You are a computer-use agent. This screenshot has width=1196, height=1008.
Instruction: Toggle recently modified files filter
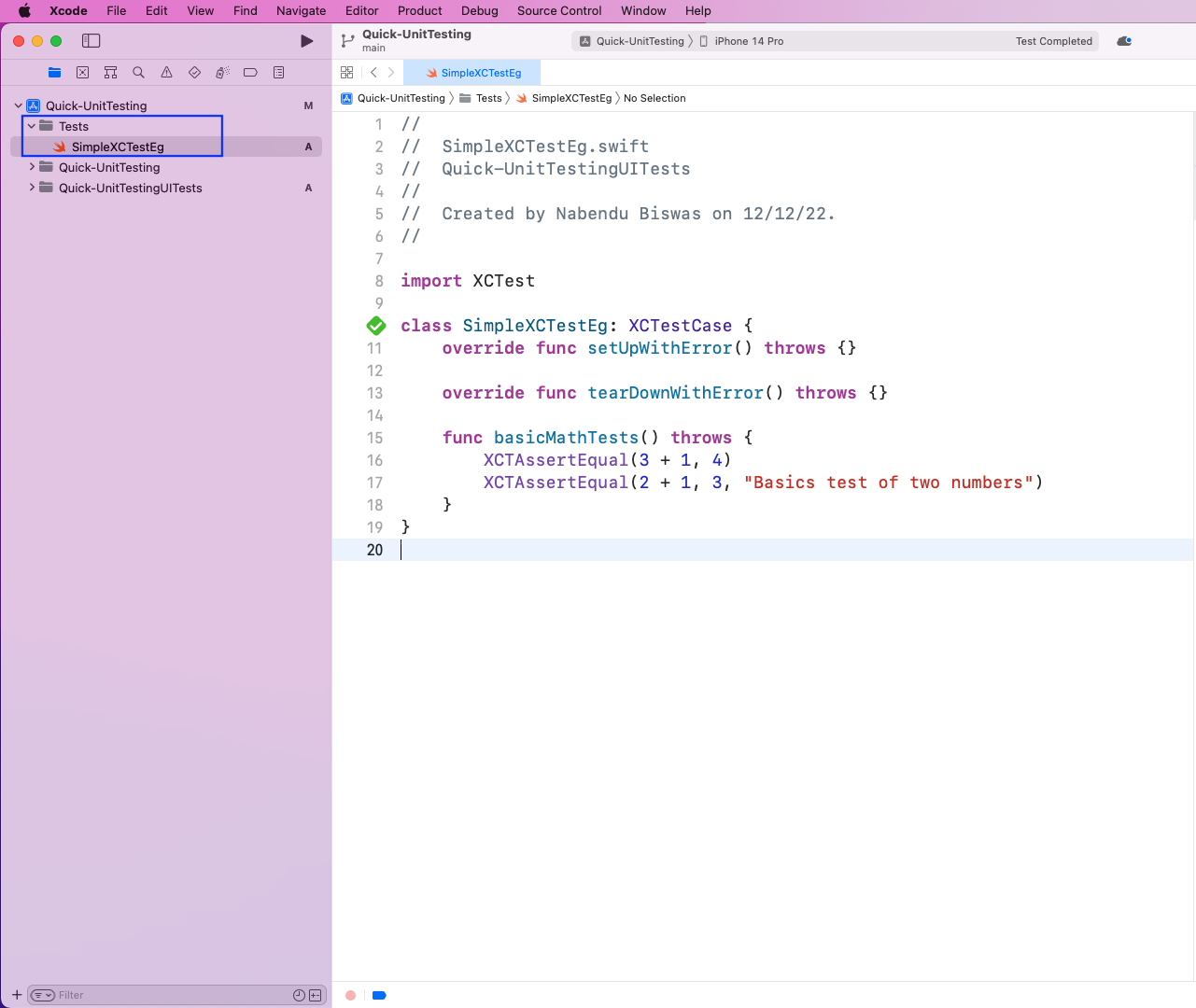click(299, 995)
